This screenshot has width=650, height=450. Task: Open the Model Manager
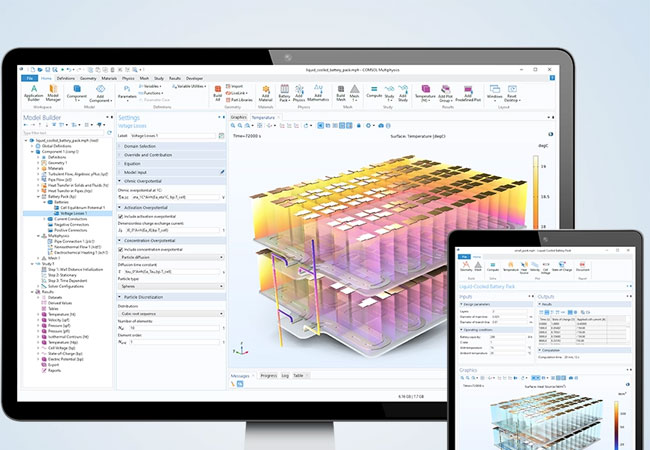pos(53,93)
